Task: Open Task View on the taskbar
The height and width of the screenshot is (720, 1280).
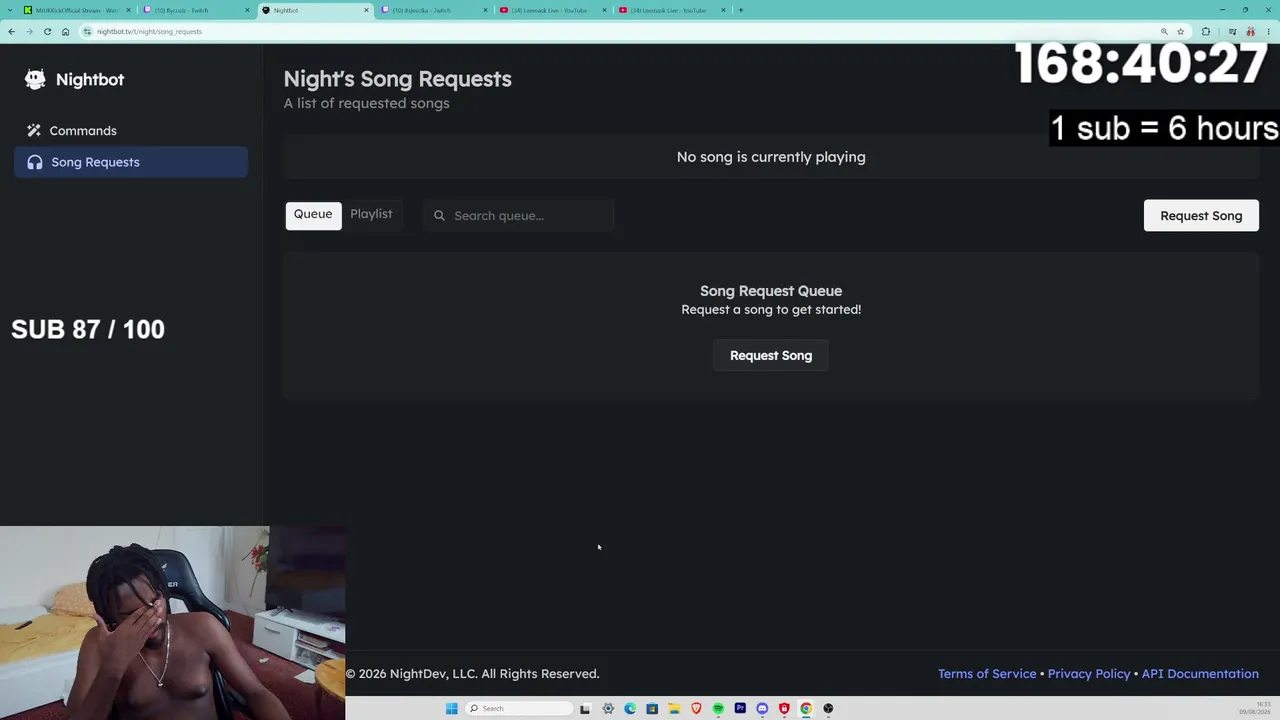Action: (x=585, y=708)
